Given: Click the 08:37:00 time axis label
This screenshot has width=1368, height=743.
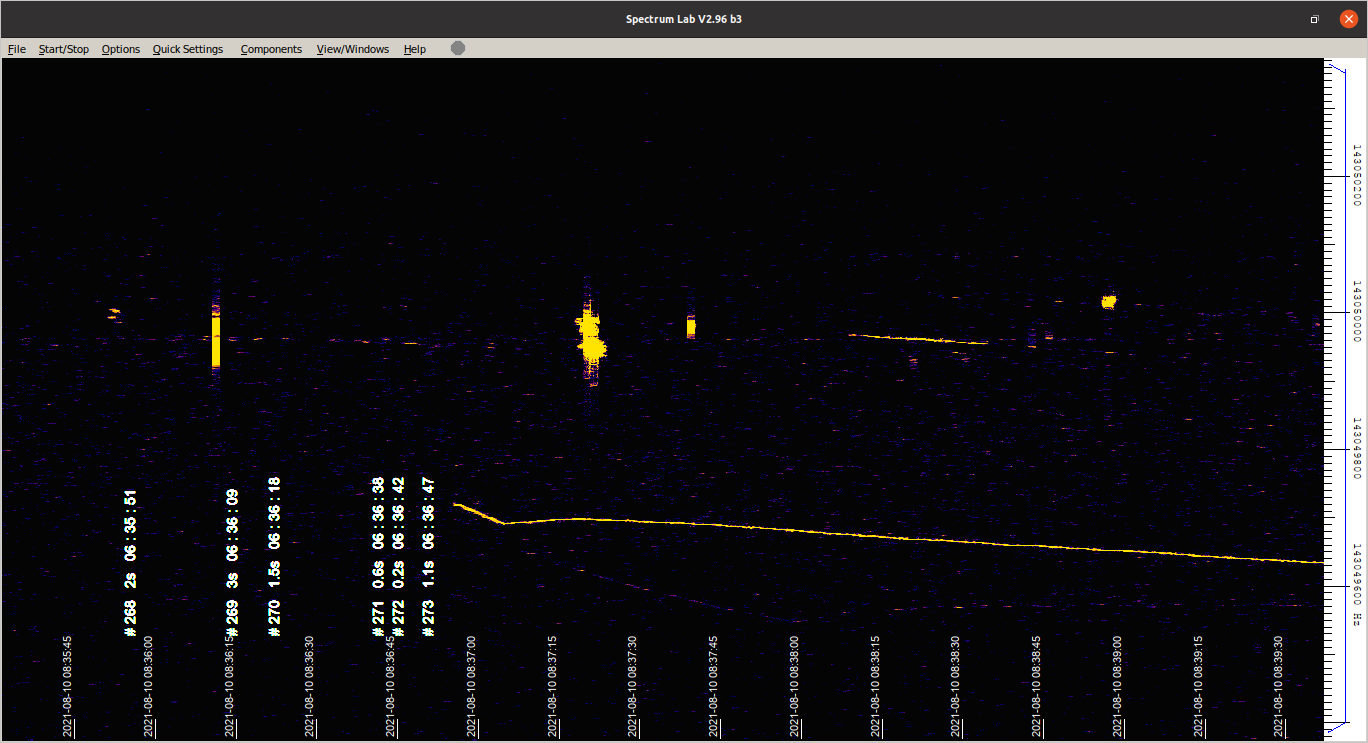Looking at the screenshot, I should pyautogui.click(x=471, y=686).
